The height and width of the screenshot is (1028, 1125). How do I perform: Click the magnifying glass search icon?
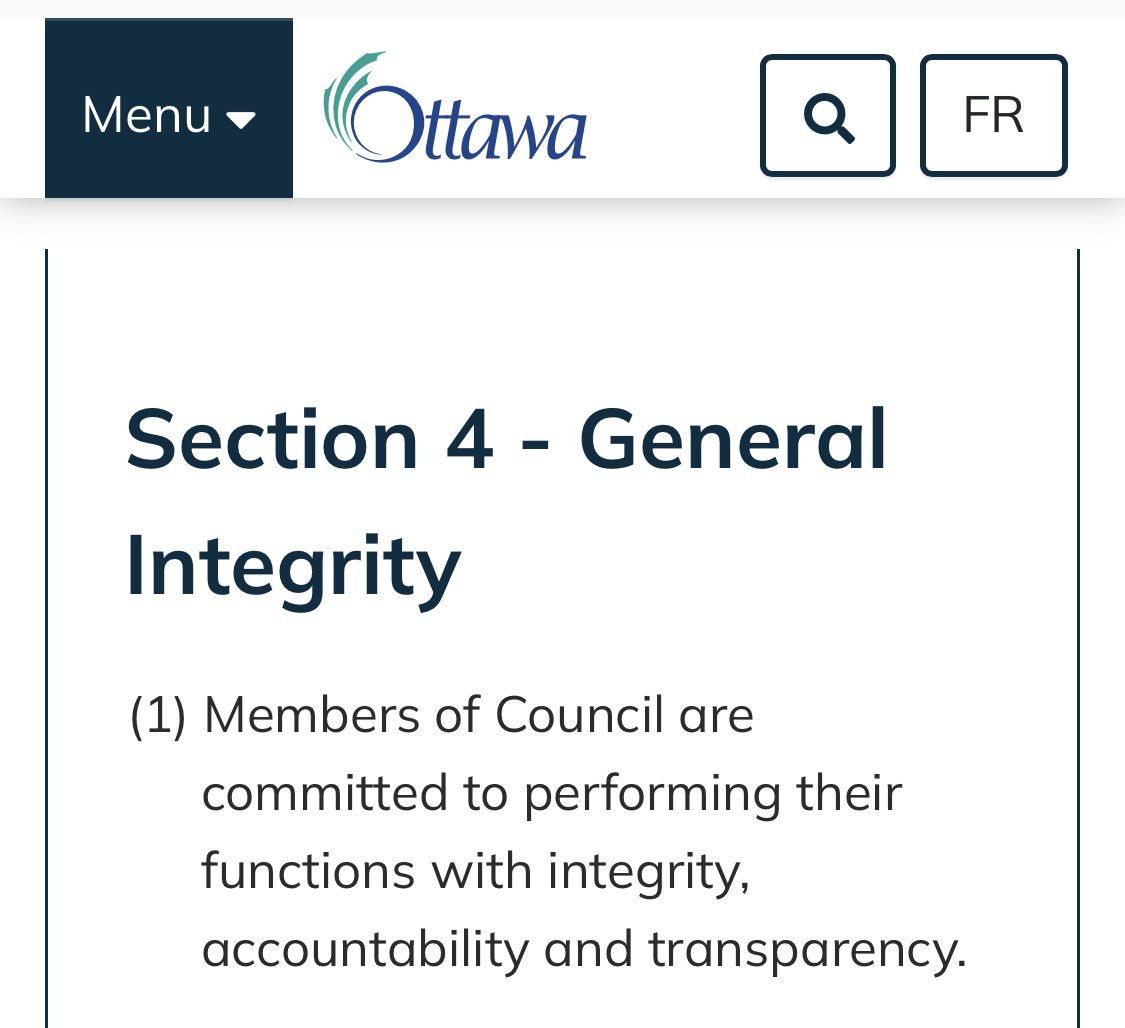tap(827, 115)
